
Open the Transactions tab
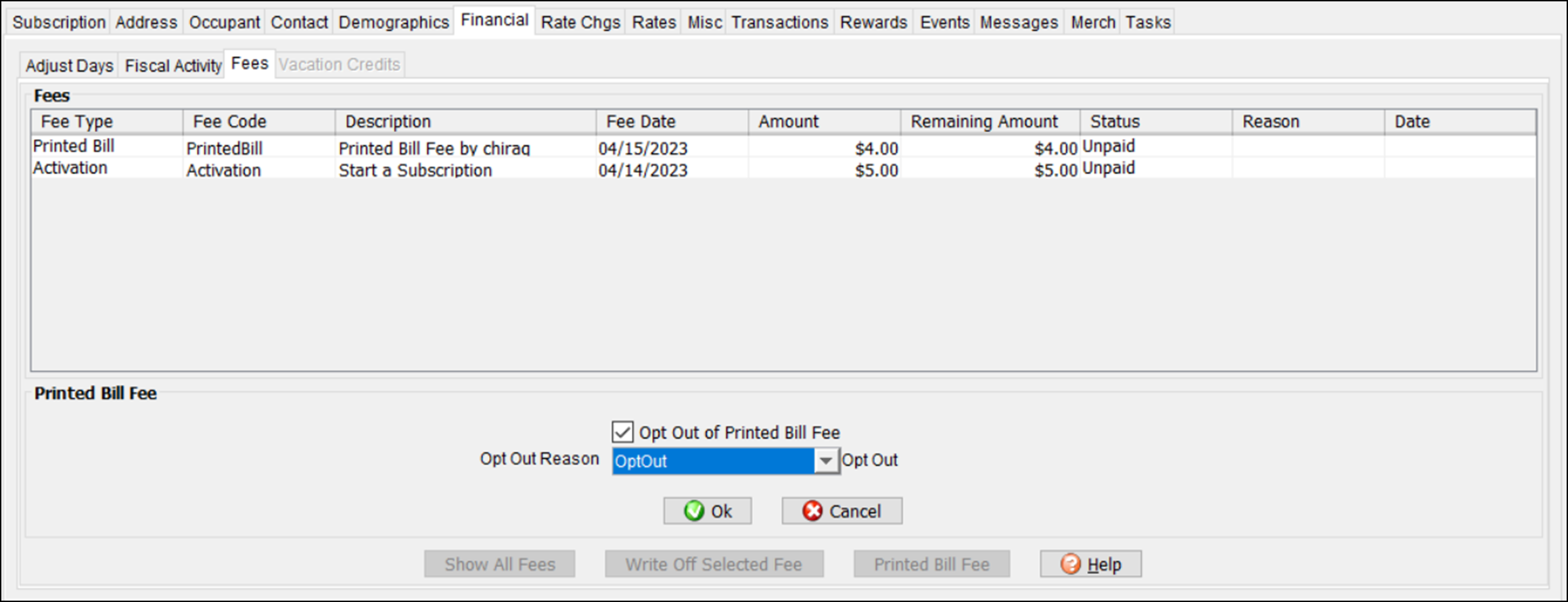779,22
